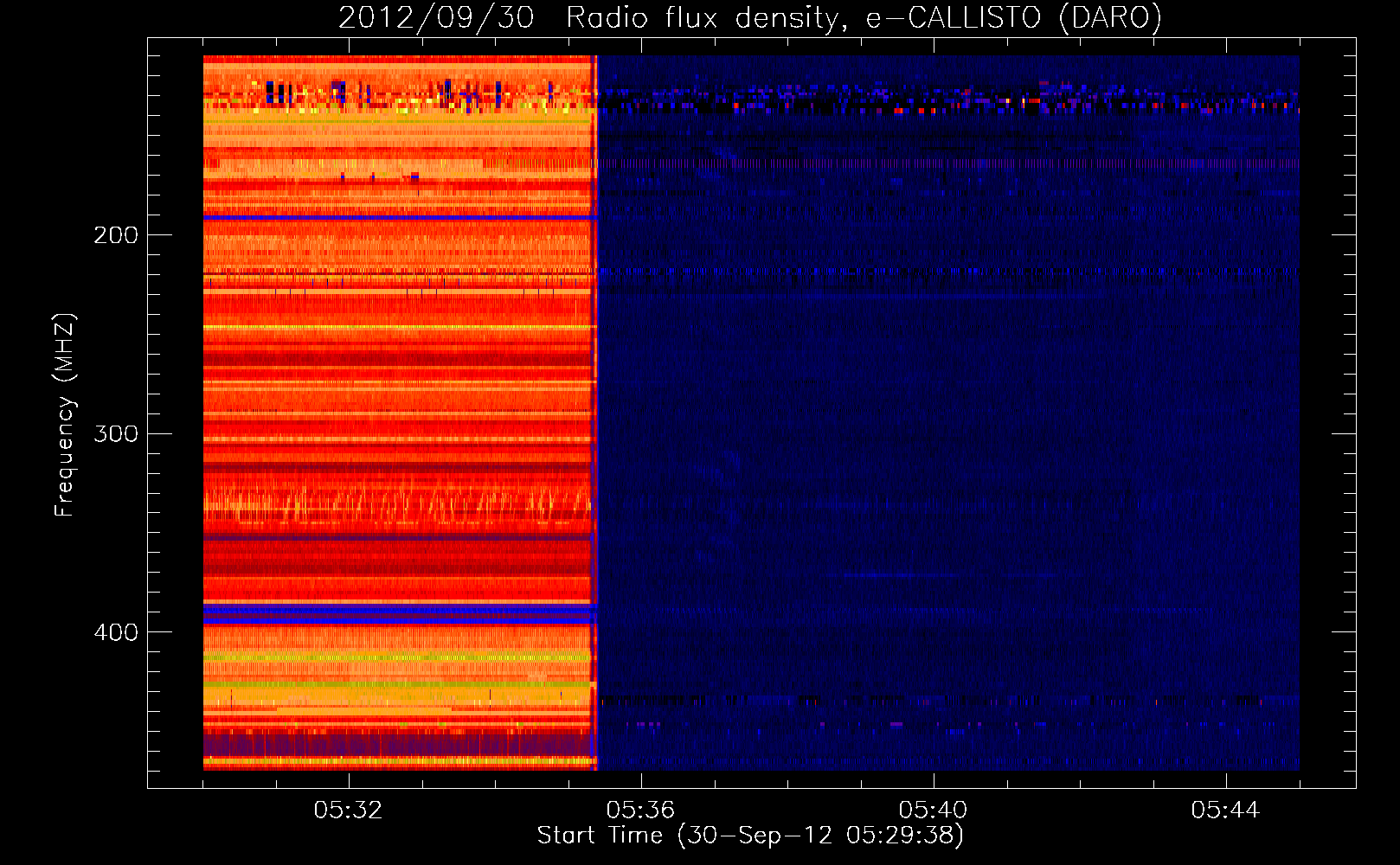Click the 05:40 time tick label
Image resolution: width=1400 pixels, height=865 pixels.
[934, 811]
